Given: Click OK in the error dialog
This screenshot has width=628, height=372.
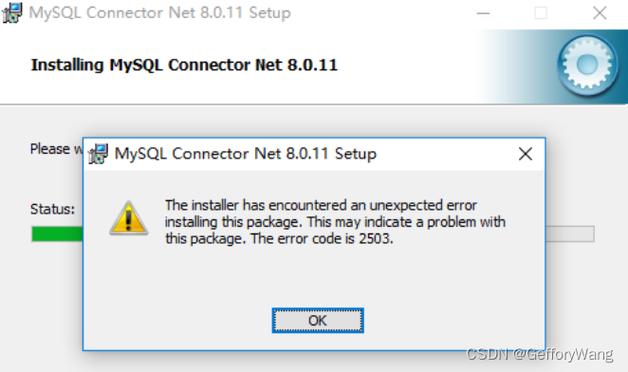Looking at the screenshot, I should 318,320.
